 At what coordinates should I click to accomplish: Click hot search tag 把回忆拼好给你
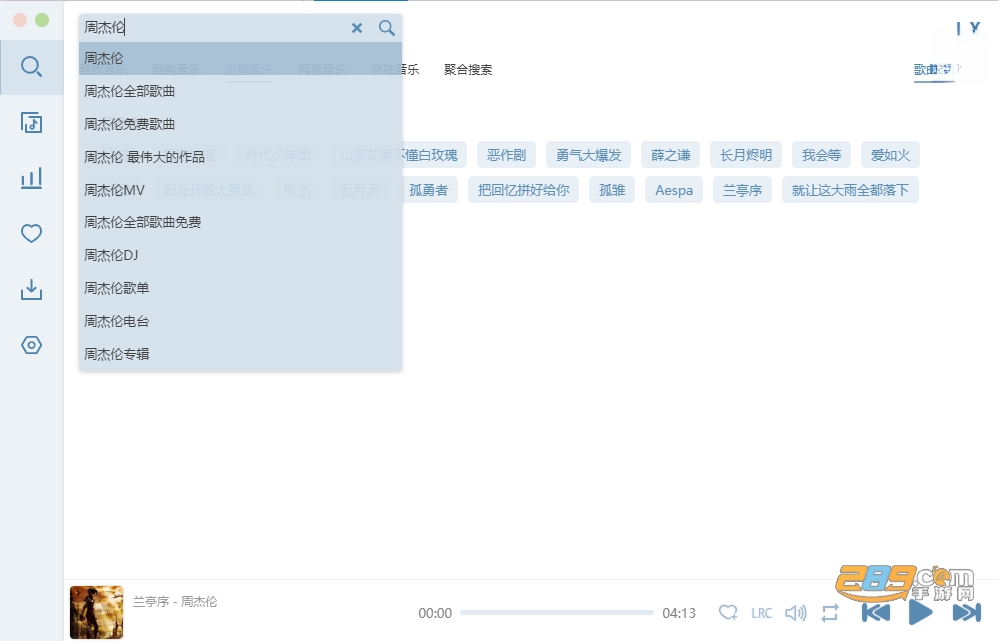pos(524,190)
